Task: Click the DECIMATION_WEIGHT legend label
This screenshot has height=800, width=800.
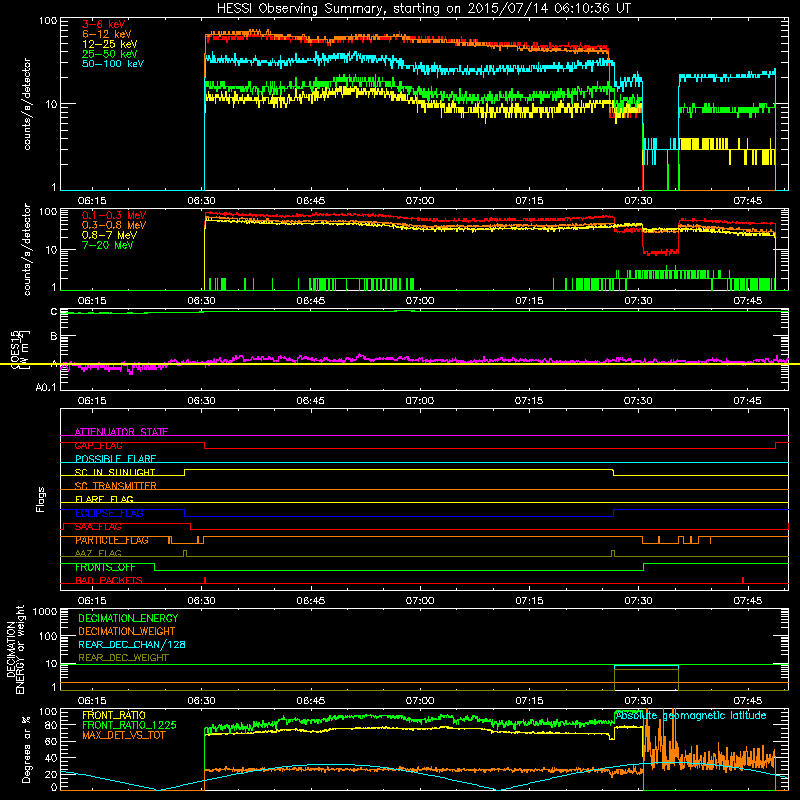Action: [x=127, y=632]
